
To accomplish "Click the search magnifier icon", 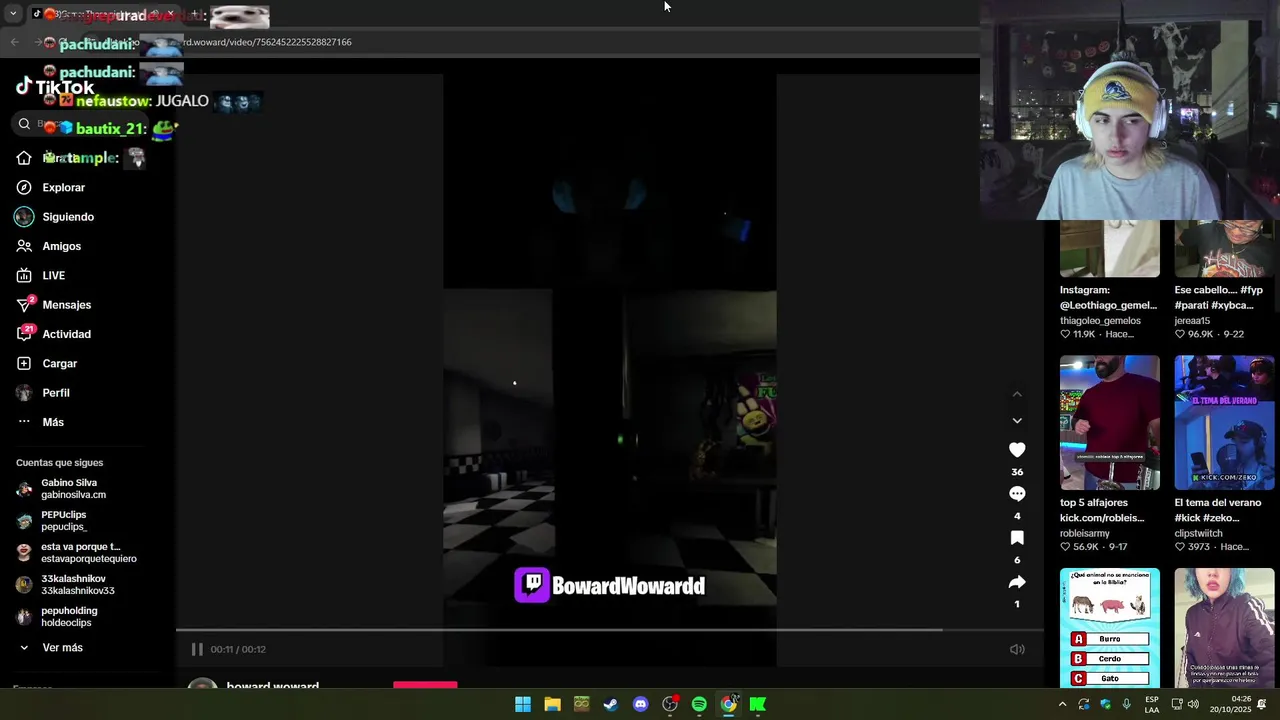I will (x=24, y=124).
